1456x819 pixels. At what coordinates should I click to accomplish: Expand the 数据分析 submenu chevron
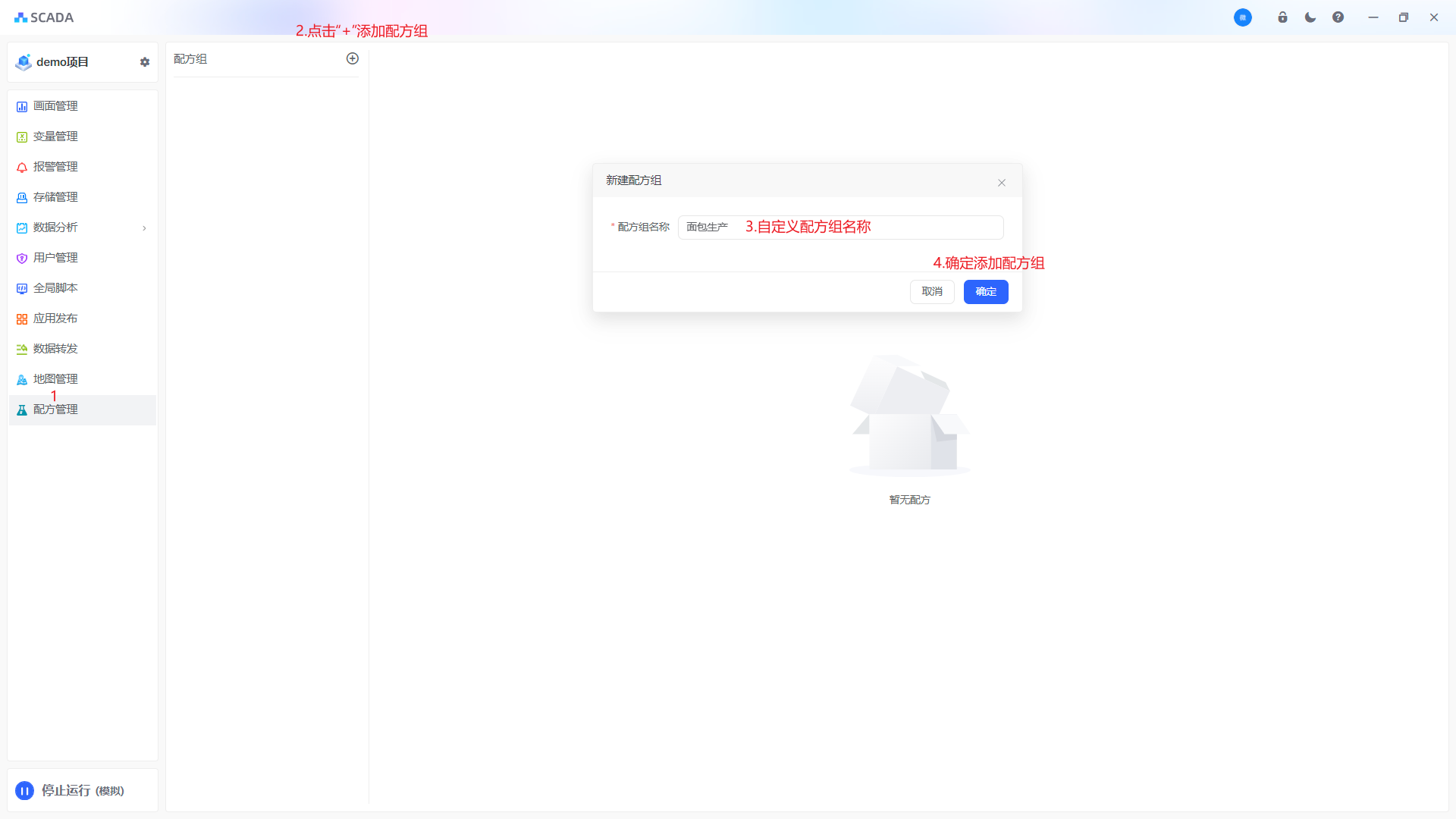tap(144, 228)
